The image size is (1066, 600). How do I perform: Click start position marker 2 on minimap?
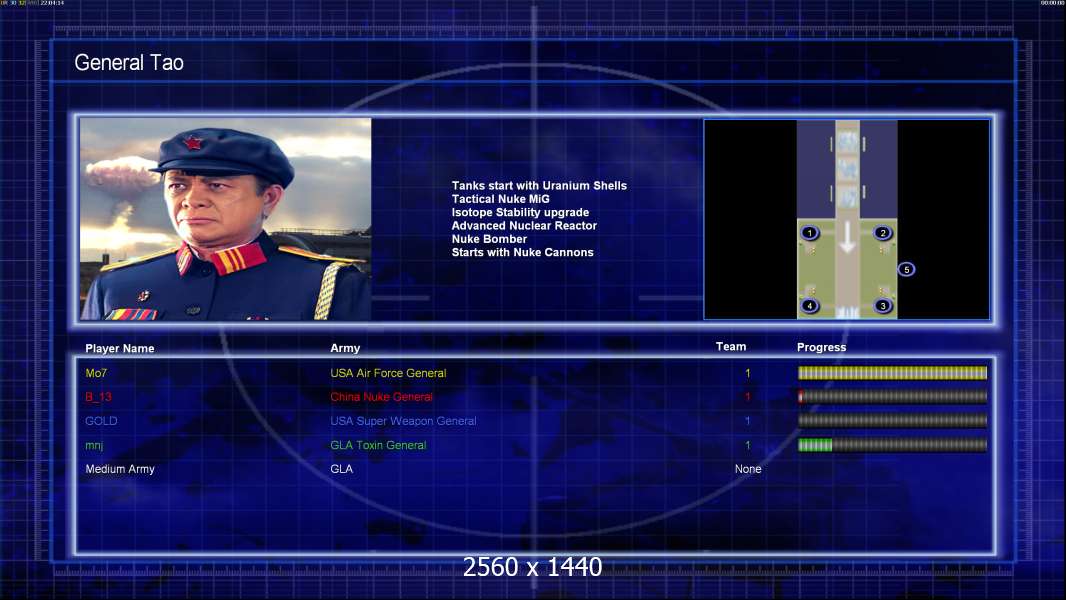[882, 233]
